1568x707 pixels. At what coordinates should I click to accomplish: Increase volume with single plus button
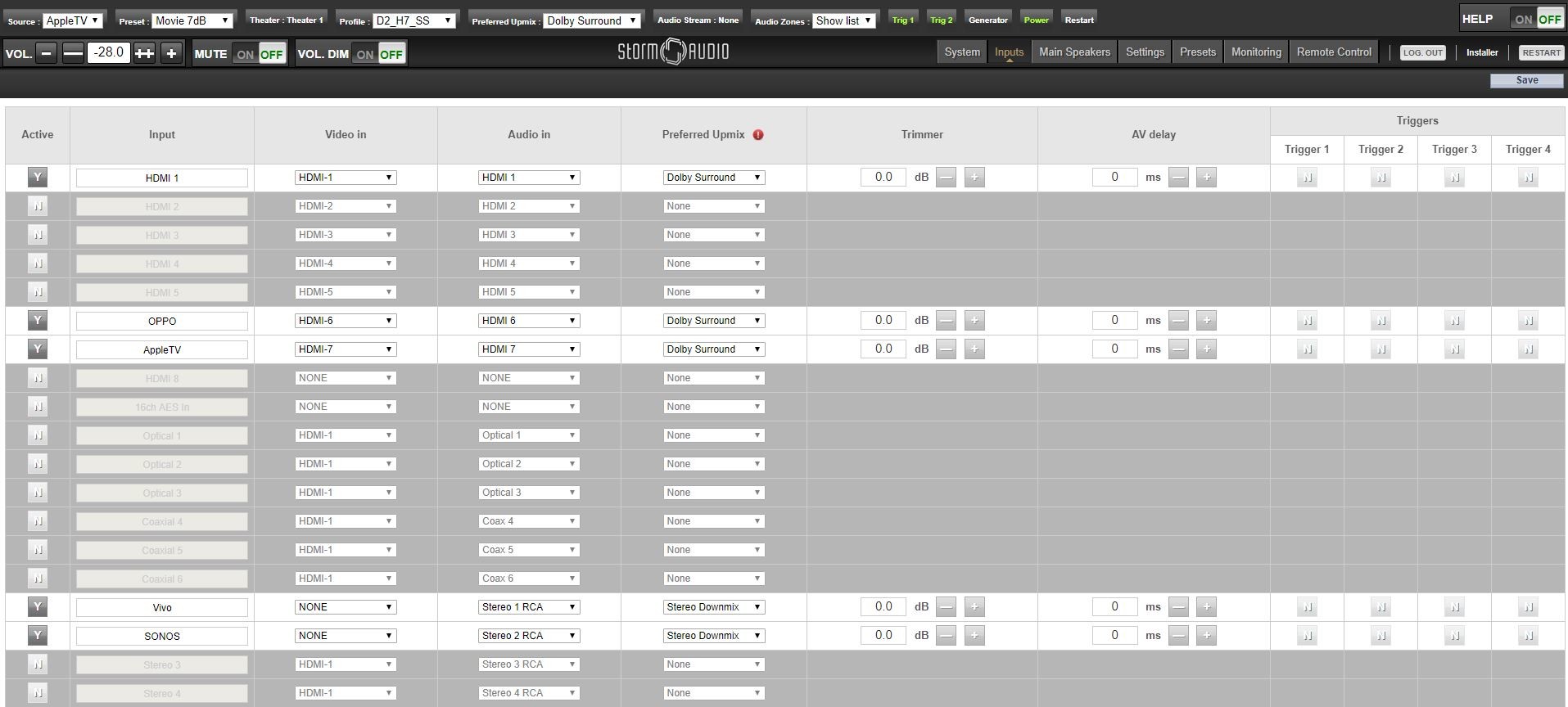click(171, 53)
